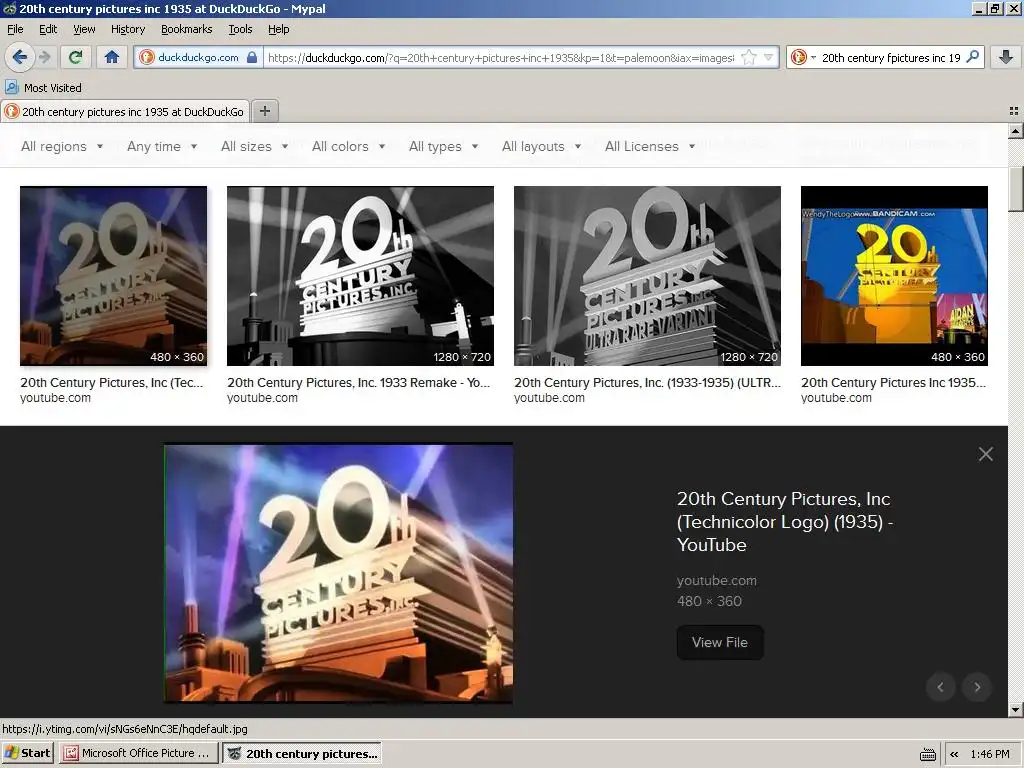Expand hidden tray icons chevron
The image size is (1024, 768).
coord(954,754)
